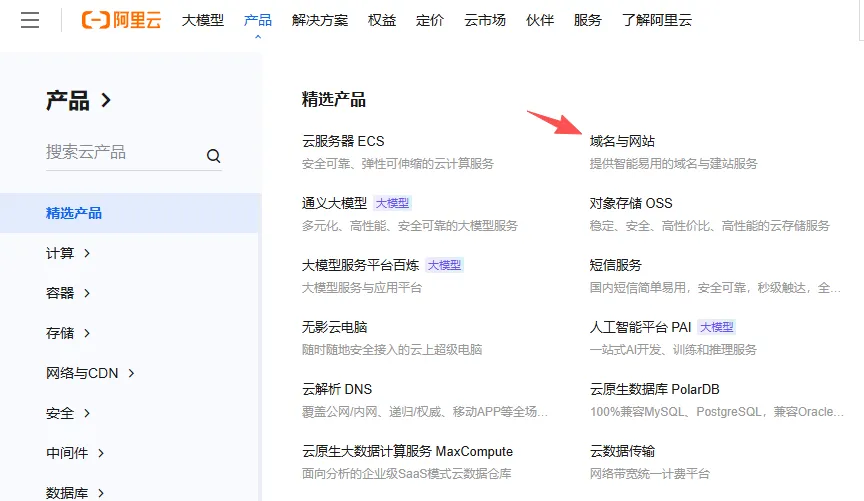Open the 了解阿里云 top menu
The height and width of the screenshot is (501, 864).
click(x=657, y=20)
